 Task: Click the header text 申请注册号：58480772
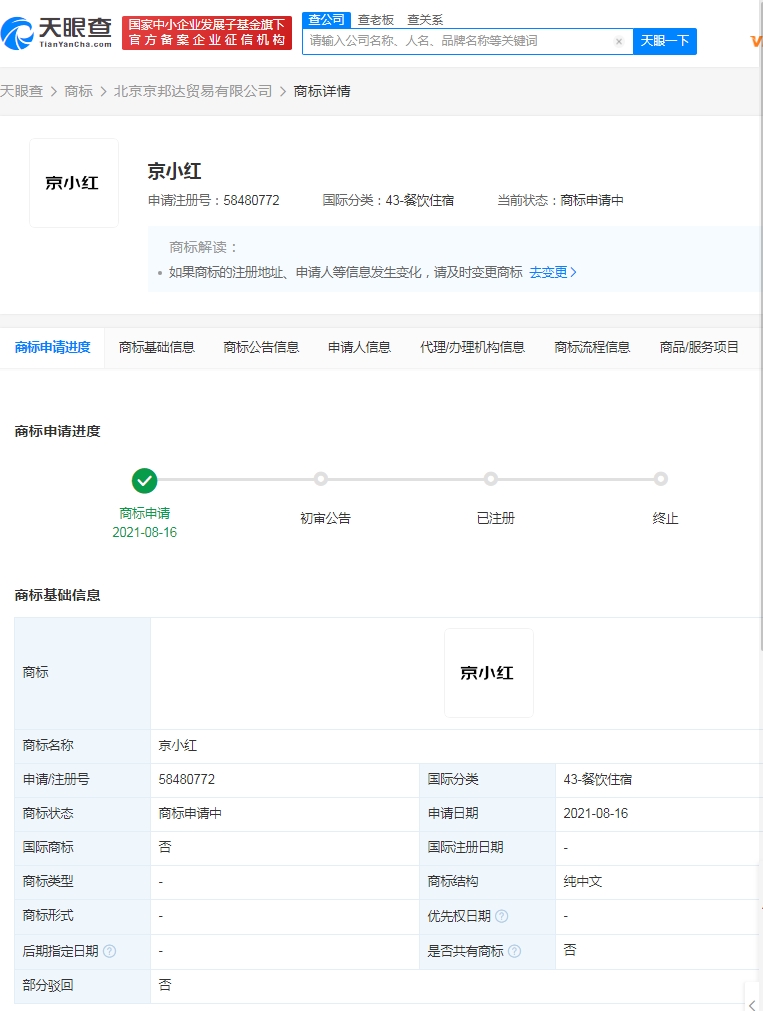click(213, 201)
